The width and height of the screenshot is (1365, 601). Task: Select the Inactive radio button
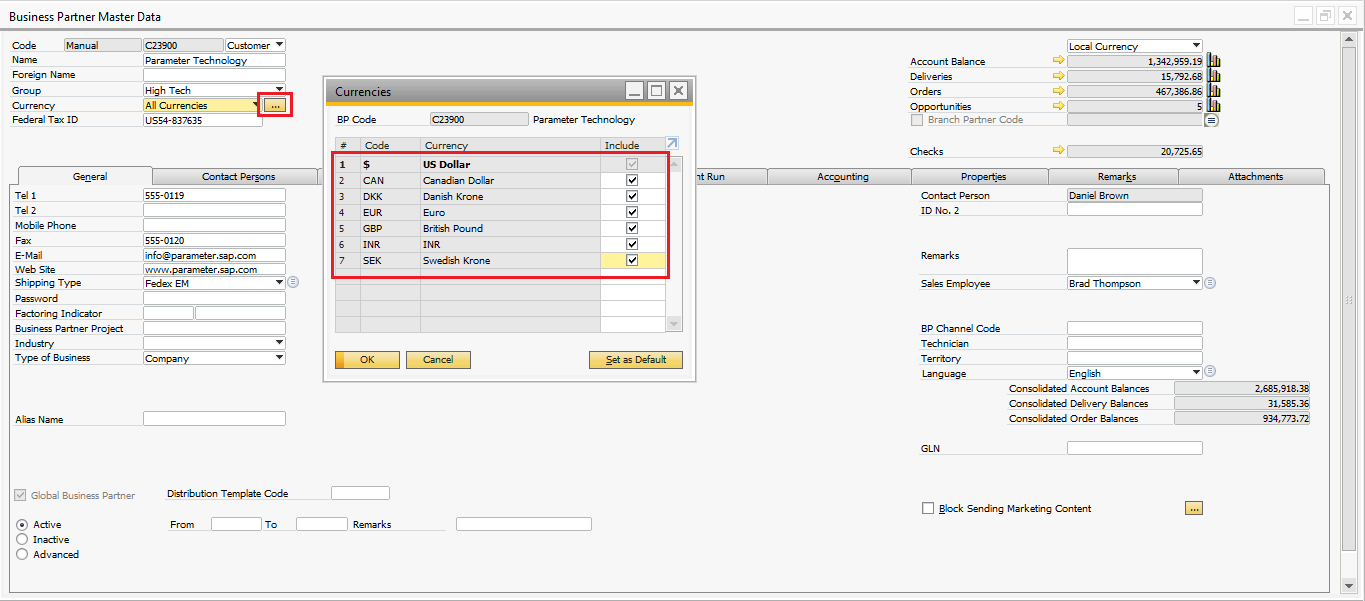22,539
